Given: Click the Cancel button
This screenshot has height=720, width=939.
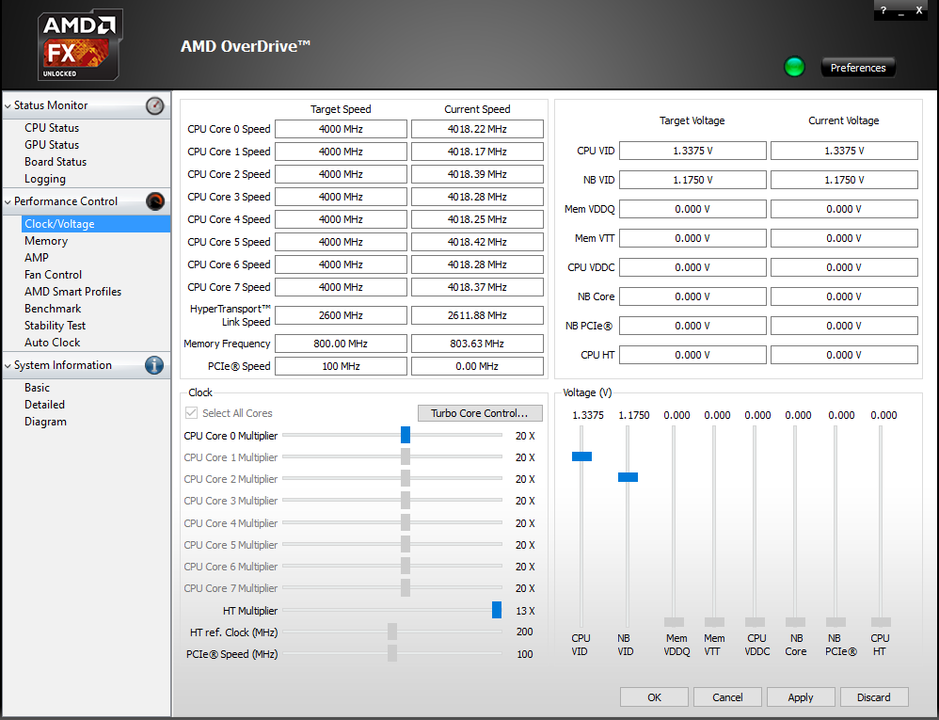Looking at the screenshot, I should pos(727,697).
